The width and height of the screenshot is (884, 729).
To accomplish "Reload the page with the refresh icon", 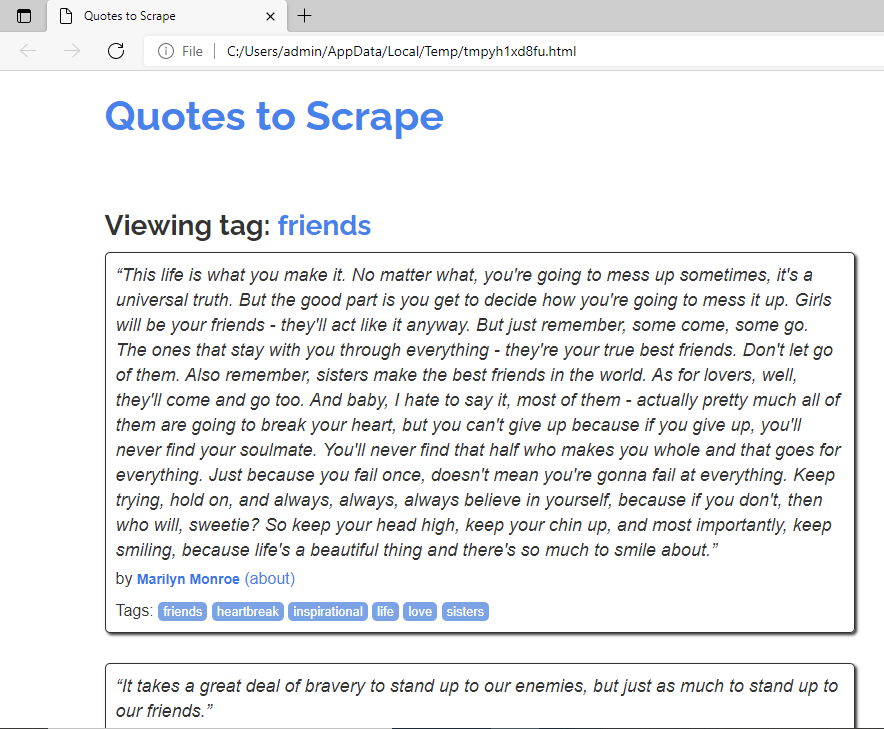I will click(116, 51).
